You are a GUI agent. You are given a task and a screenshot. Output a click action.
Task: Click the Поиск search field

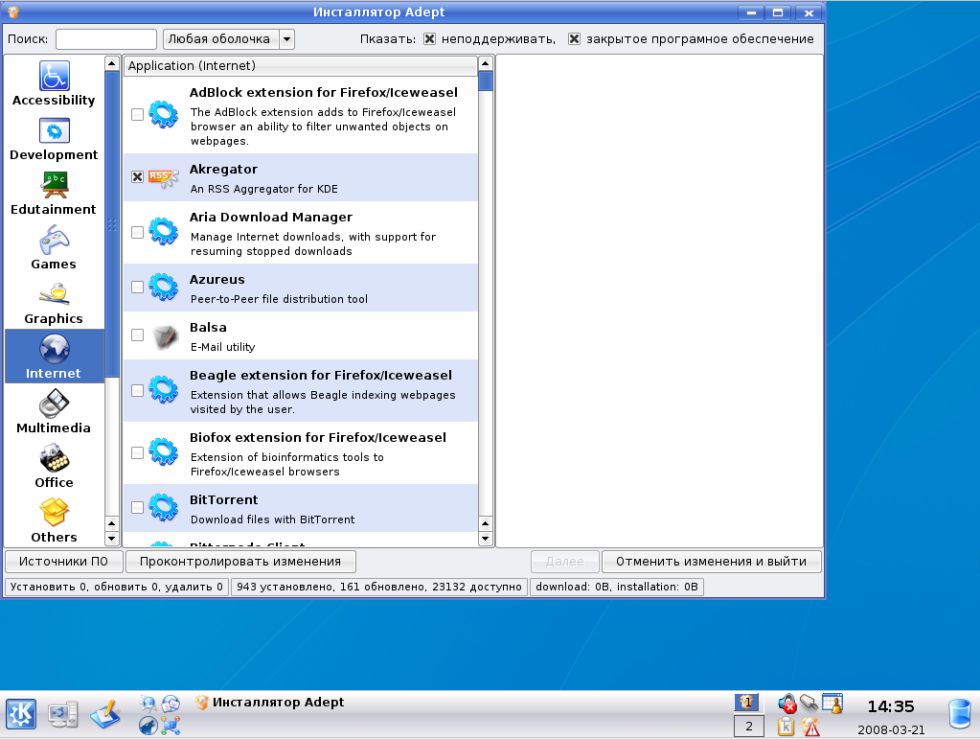(x=106, y=39)
